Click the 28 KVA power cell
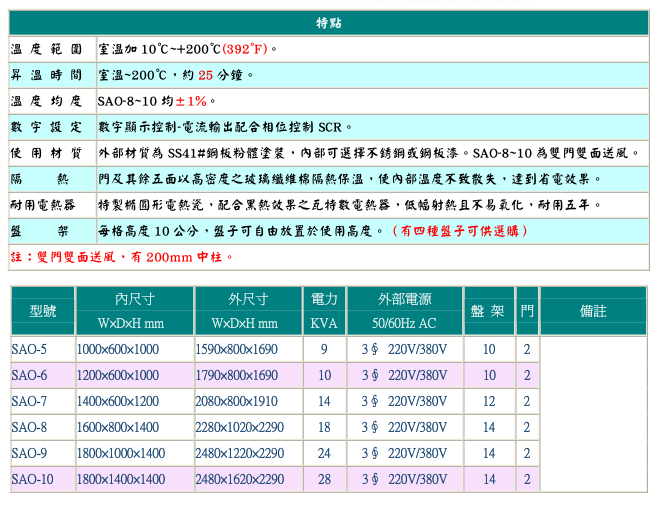 coord(323,480)
